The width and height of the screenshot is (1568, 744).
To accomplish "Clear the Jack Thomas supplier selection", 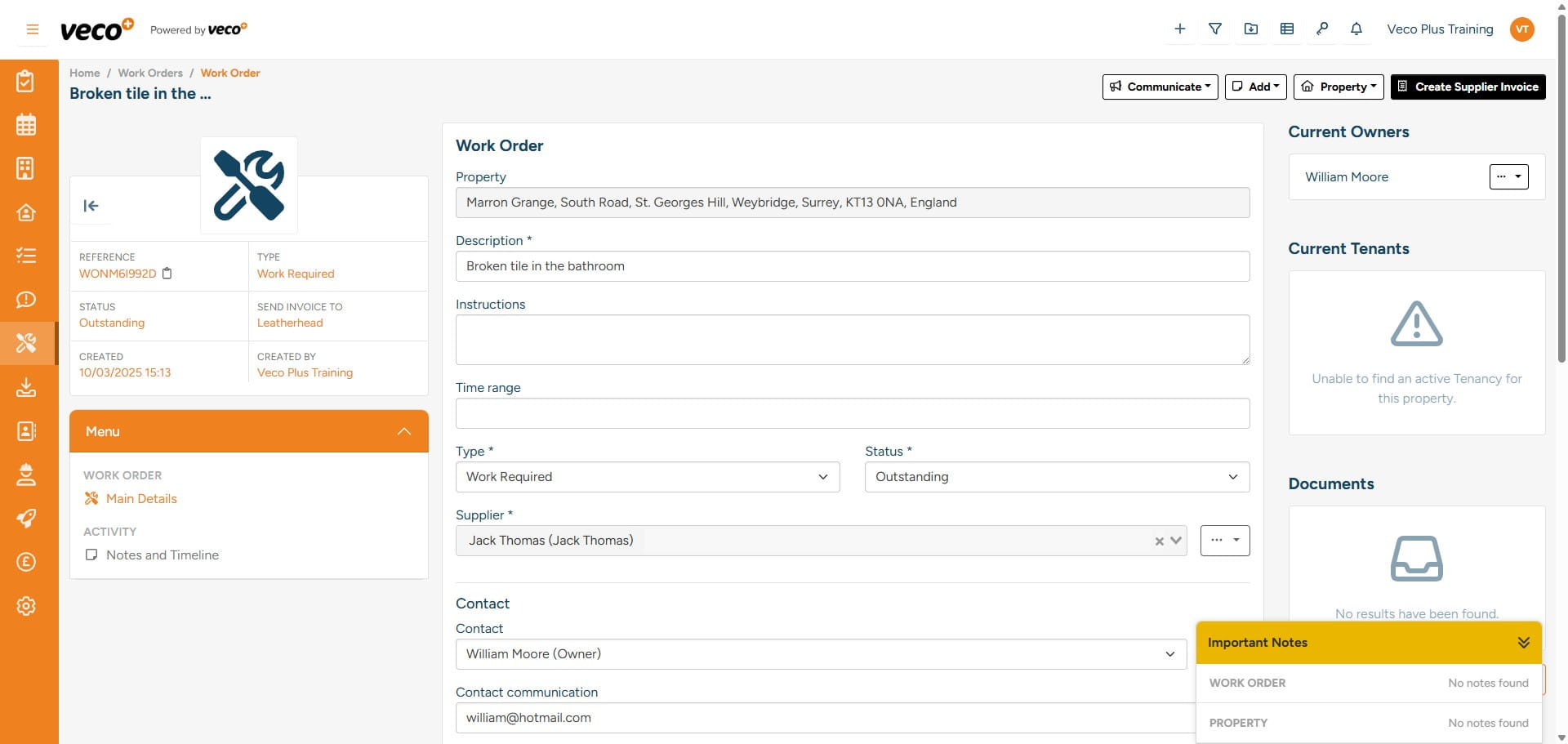I will tap(1159, 541).
